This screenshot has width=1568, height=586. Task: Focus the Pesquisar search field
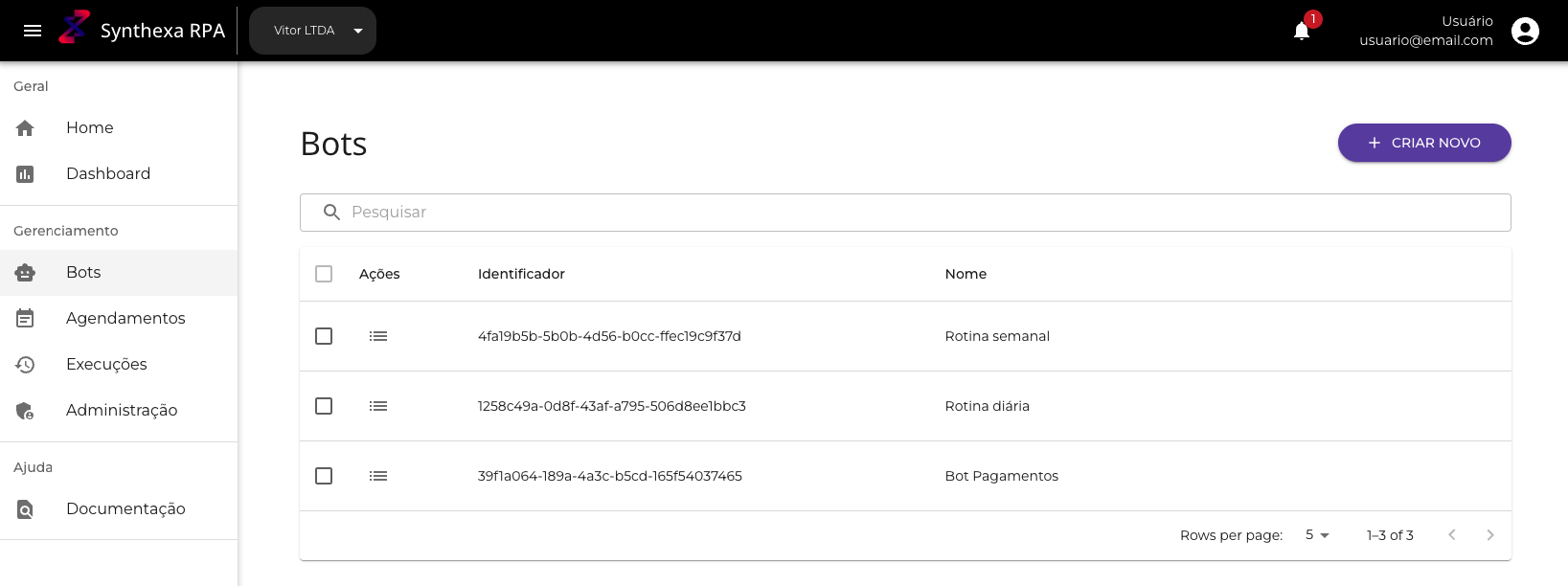(905, 213)
